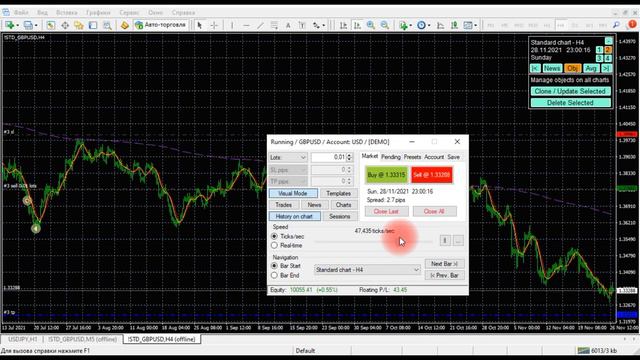
Task: Toggle the Obj button in info panel
Action: pyautogui.click(x=572, y=68)
